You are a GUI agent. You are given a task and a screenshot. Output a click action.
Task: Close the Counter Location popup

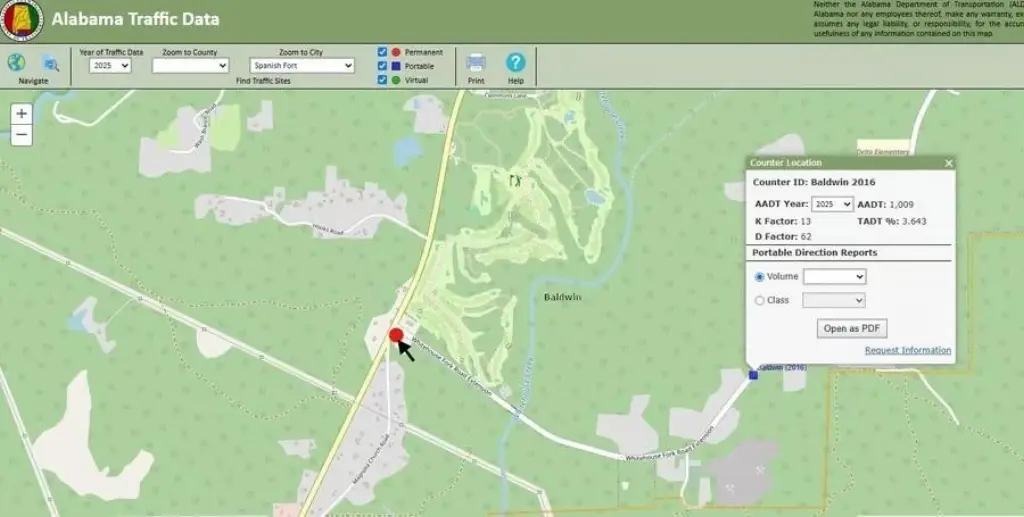(948, 163)
